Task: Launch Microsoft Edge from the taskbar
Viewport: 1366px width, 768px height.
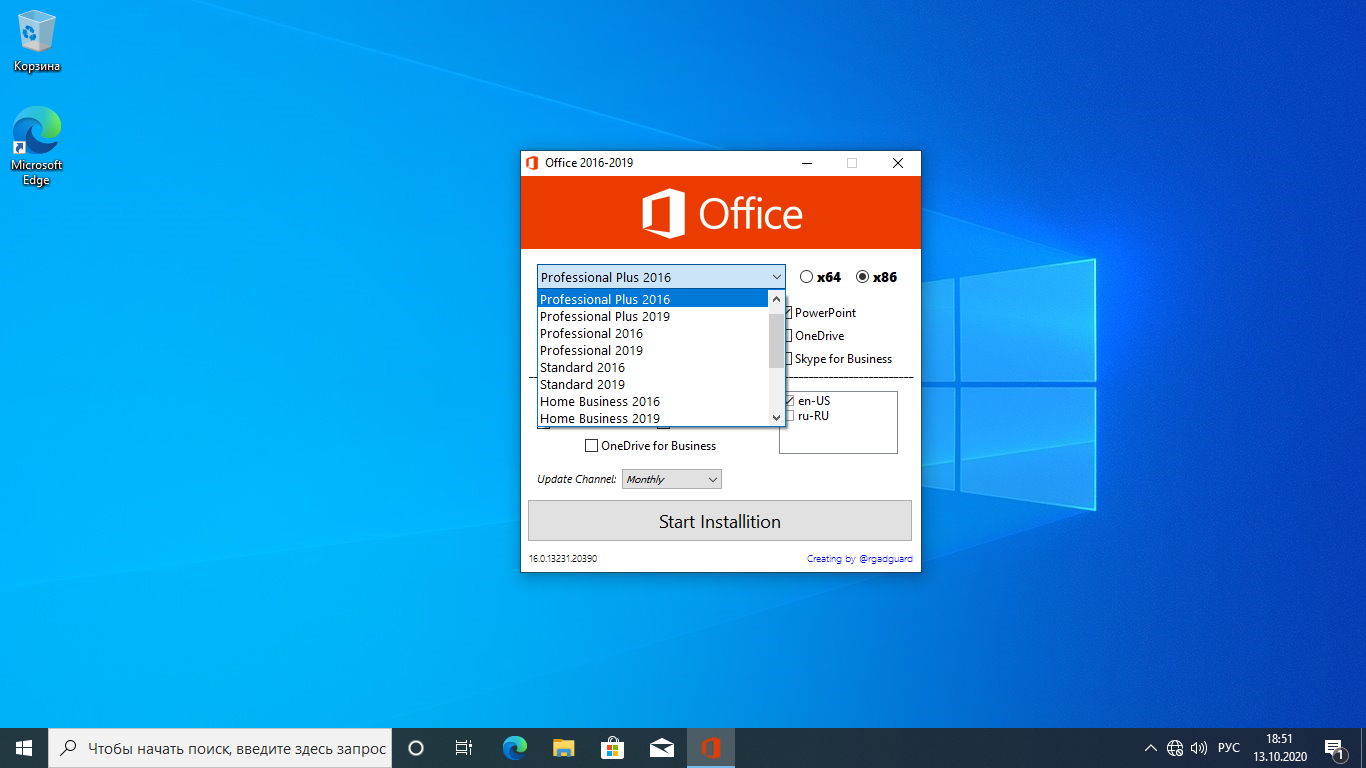Action: click(x=514, y=747)
